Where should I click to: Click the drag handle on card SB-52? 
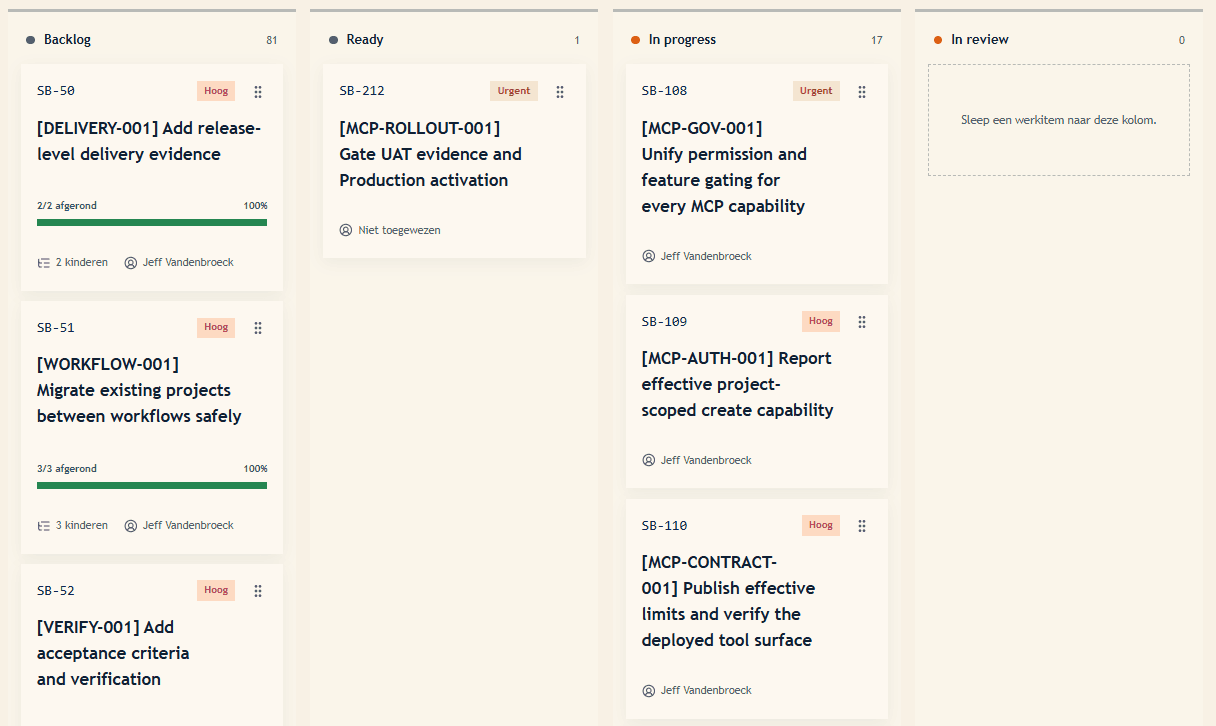[258, 591]
